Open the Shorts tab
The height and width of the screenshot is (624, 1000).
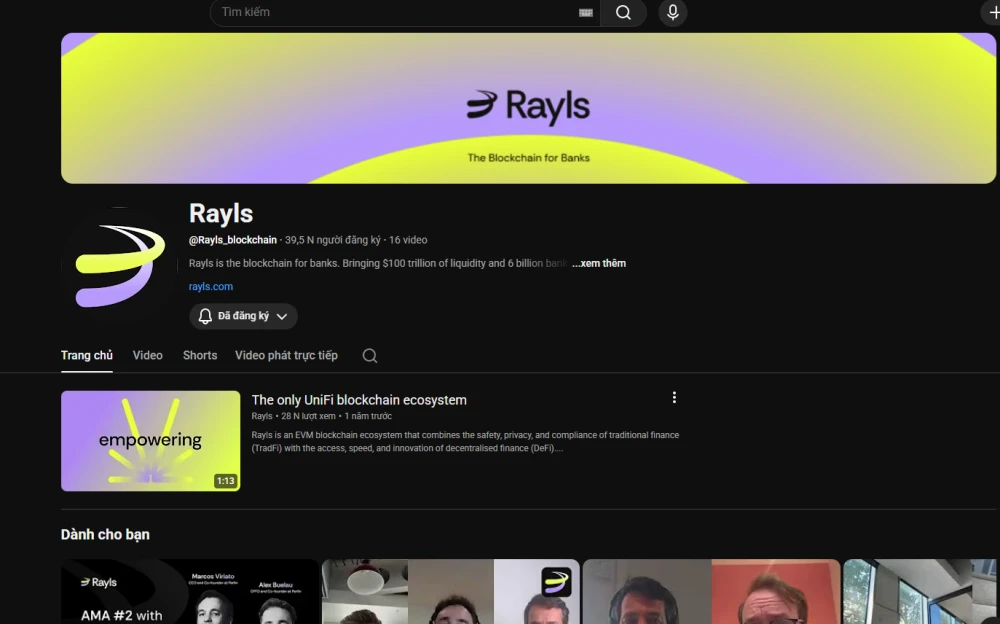(199, 355)
